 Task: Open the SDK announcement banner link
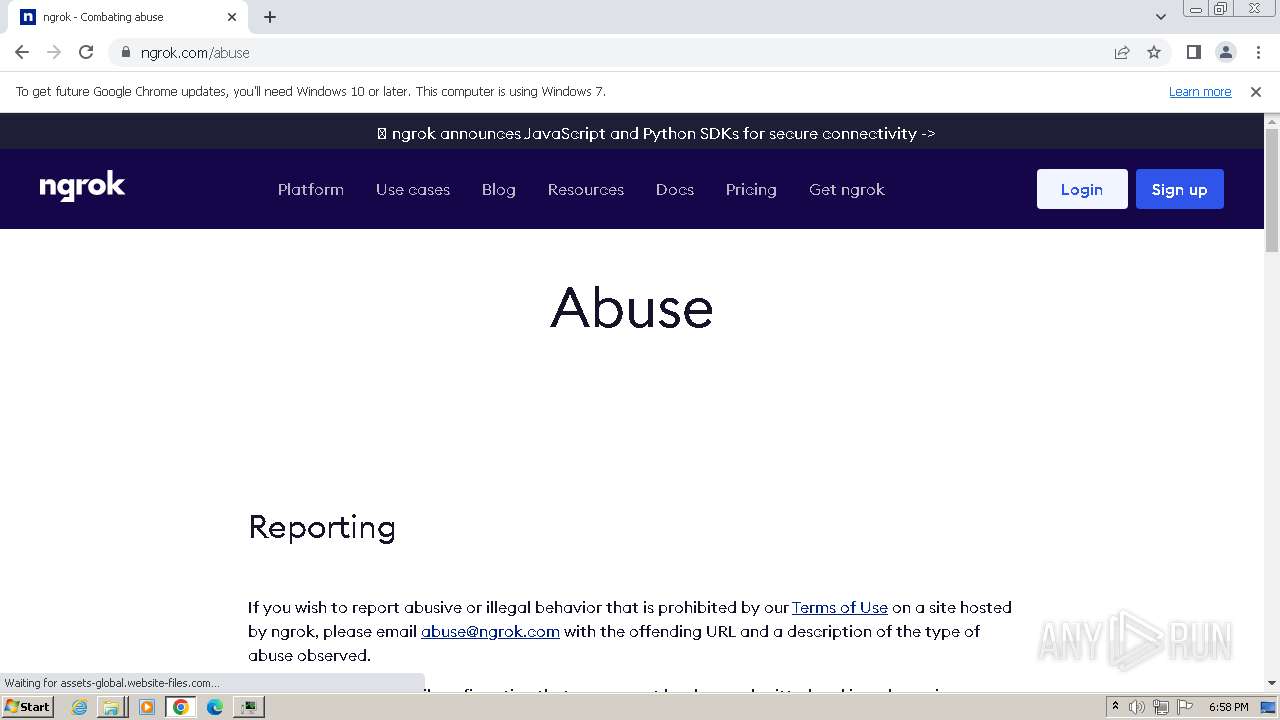tap(656, 133)
